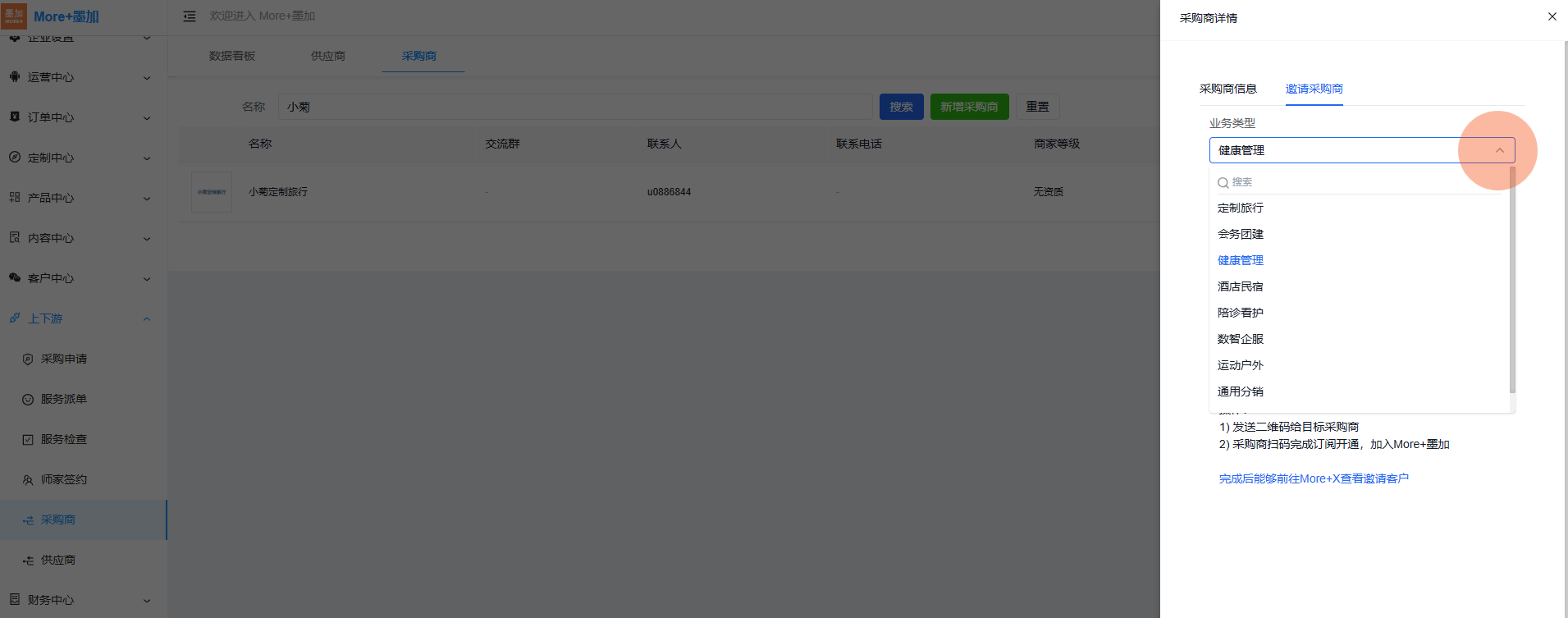Click the 小菊定制旅行 logo thumbnail

[212, 192]
